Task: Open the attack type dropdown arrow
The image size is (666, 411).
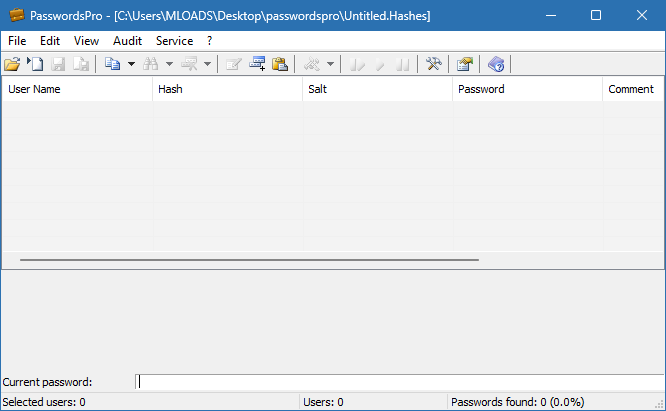Action: (330, 64)
